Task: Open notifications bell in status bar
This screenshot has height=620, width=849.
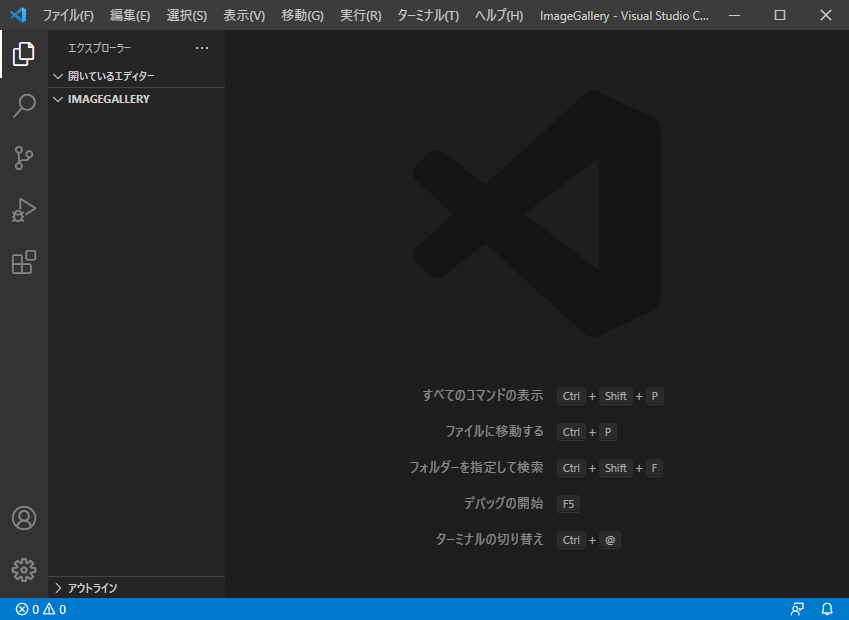Action: (827, 609)
